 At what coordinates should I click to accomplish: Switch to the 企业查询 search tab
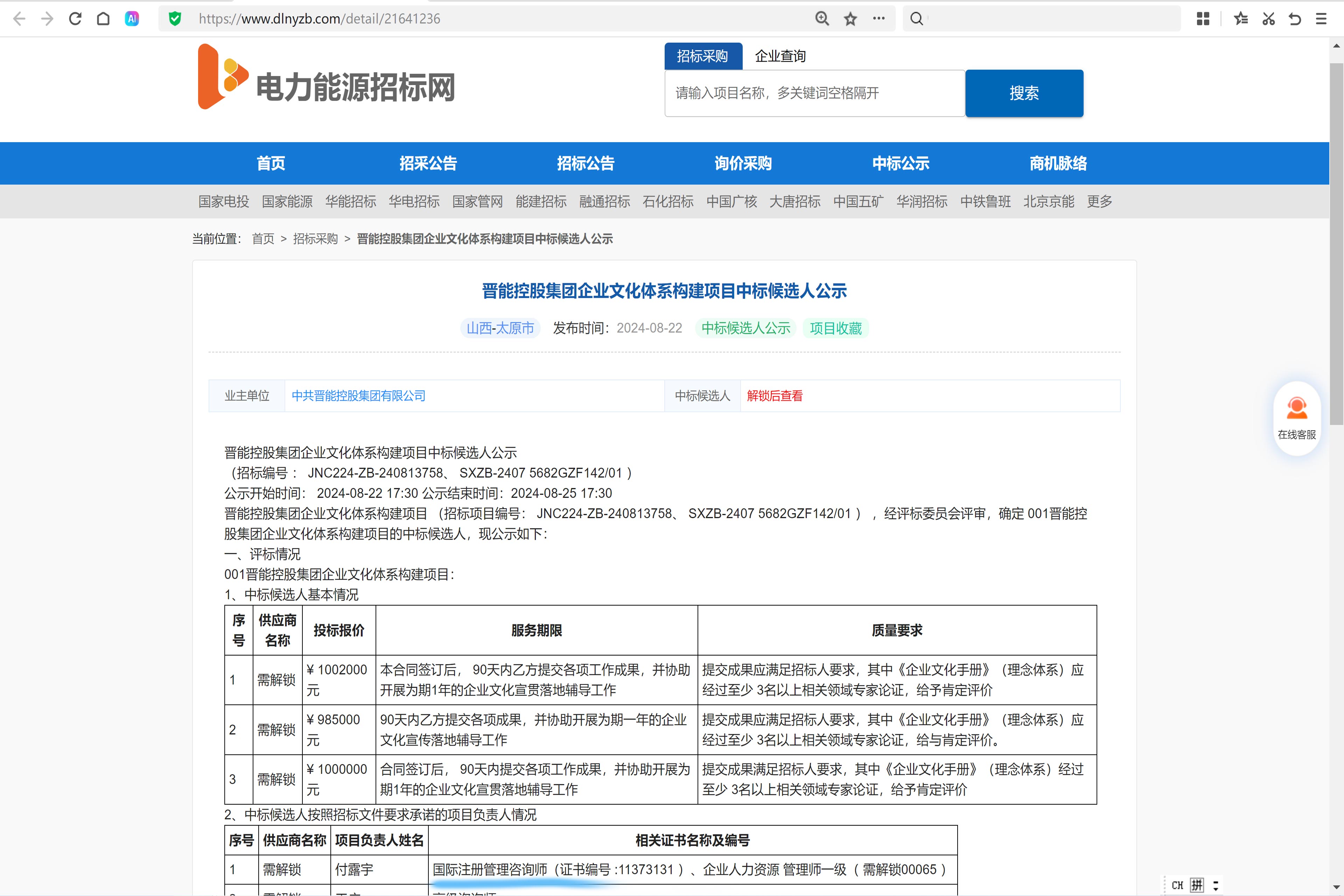[x=780, y=56]
